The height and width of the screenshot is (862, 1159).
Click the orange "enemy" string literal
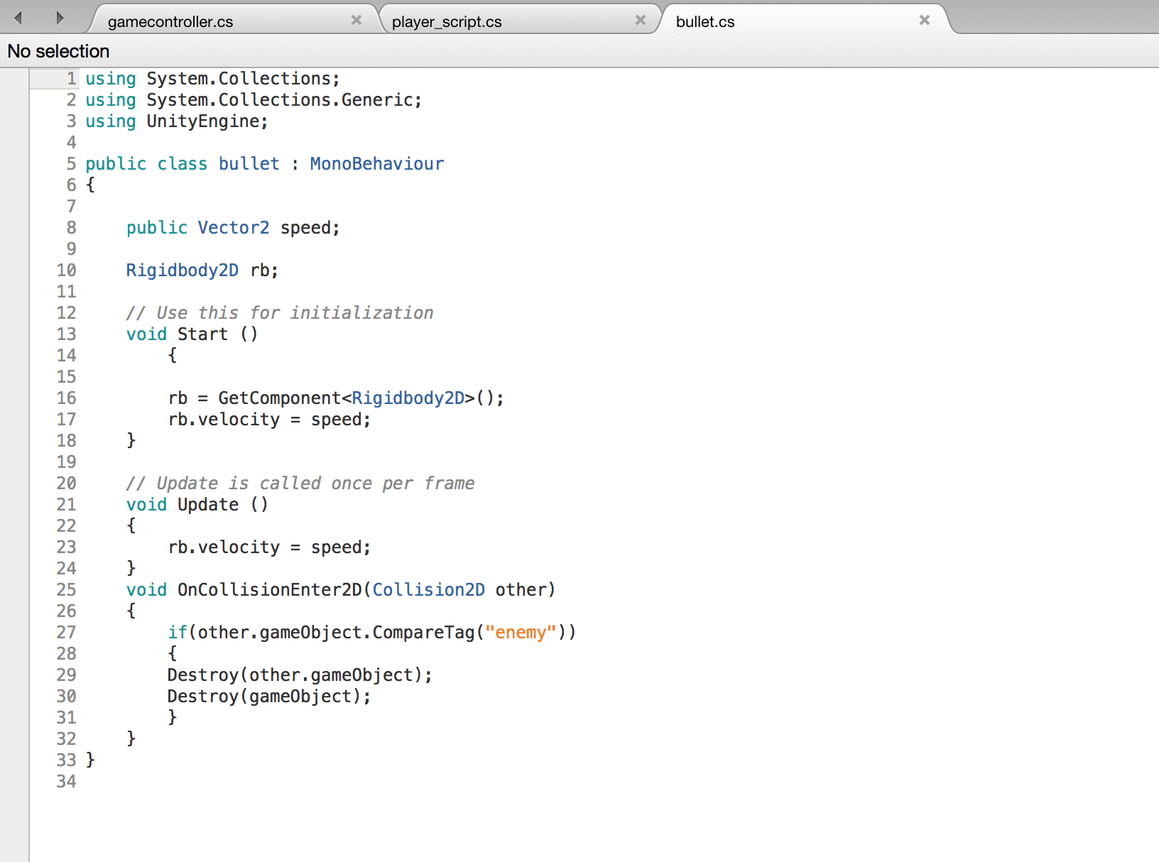pos(520,632)
